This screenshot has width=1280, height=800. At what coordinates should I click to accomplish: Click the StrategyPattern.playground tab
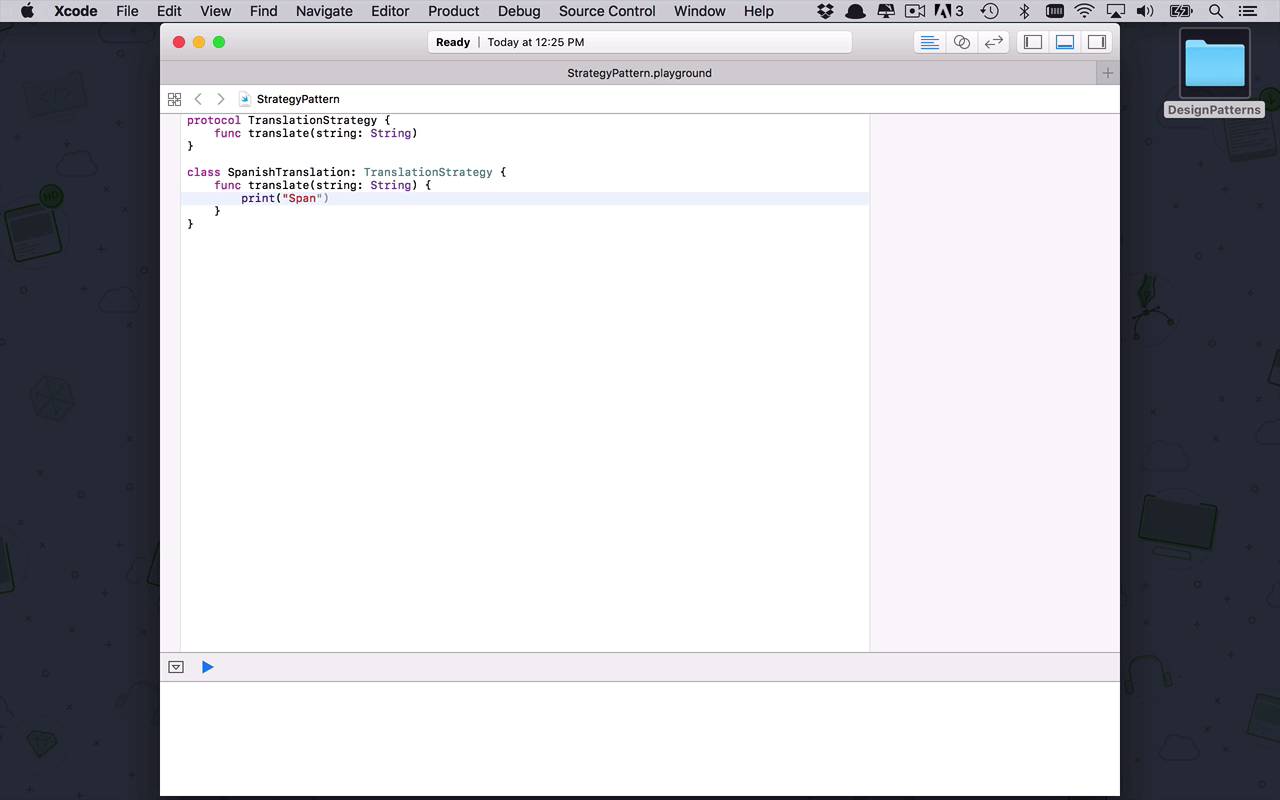pos(639,73)
